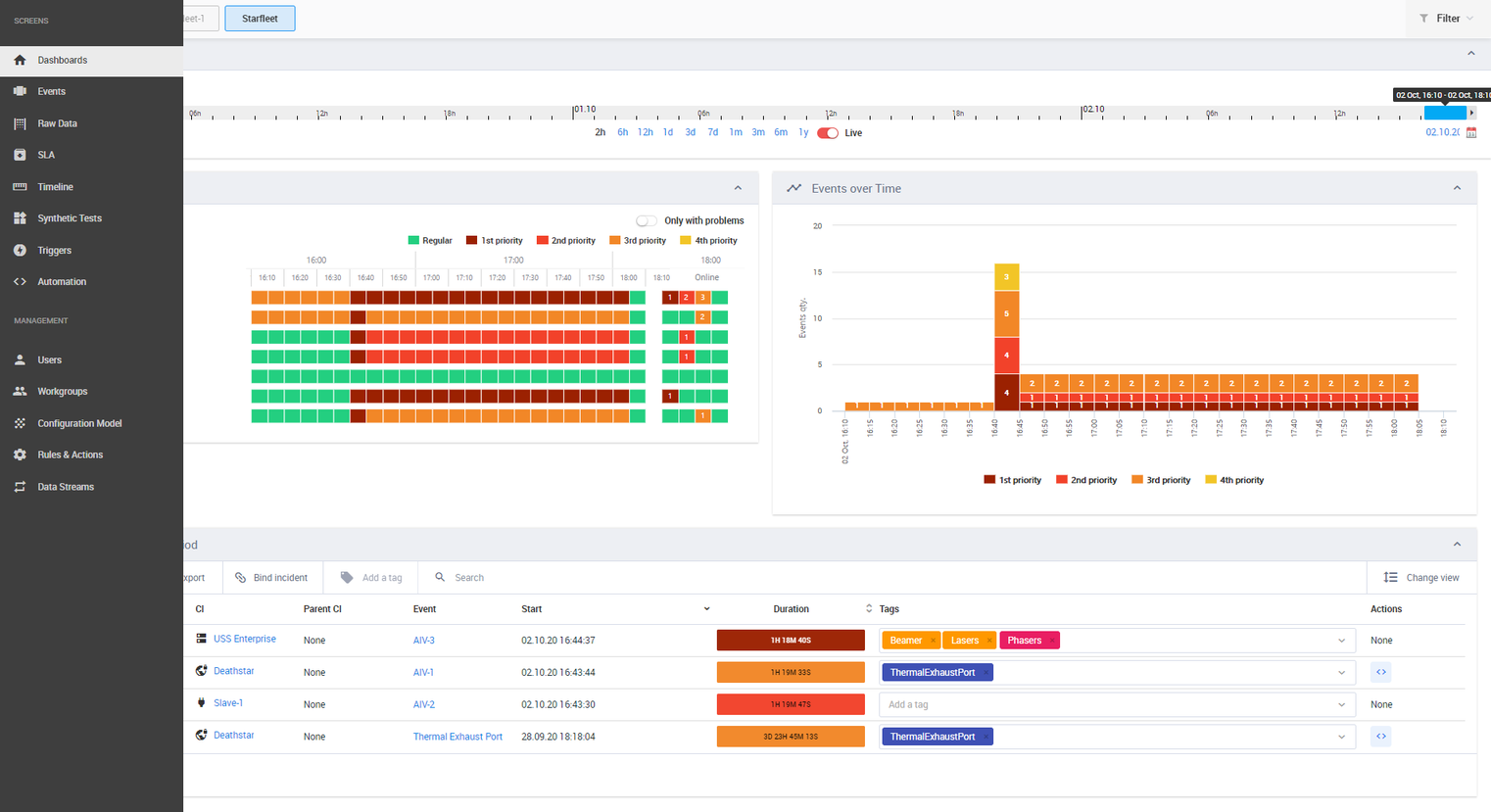Select the 12h time range

645,132
